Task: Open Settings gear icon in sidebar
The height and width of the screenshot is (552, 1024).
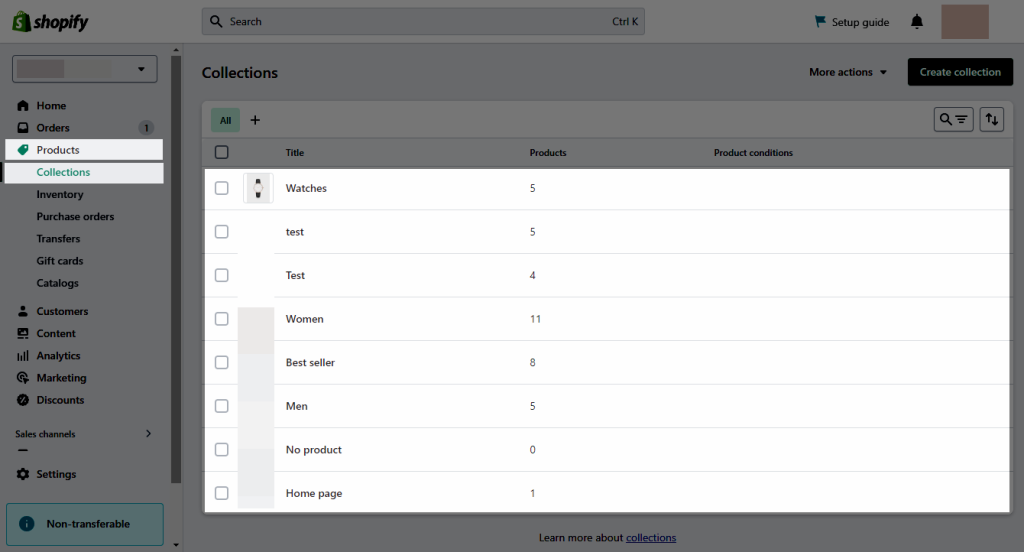Action: pos(23,474)
